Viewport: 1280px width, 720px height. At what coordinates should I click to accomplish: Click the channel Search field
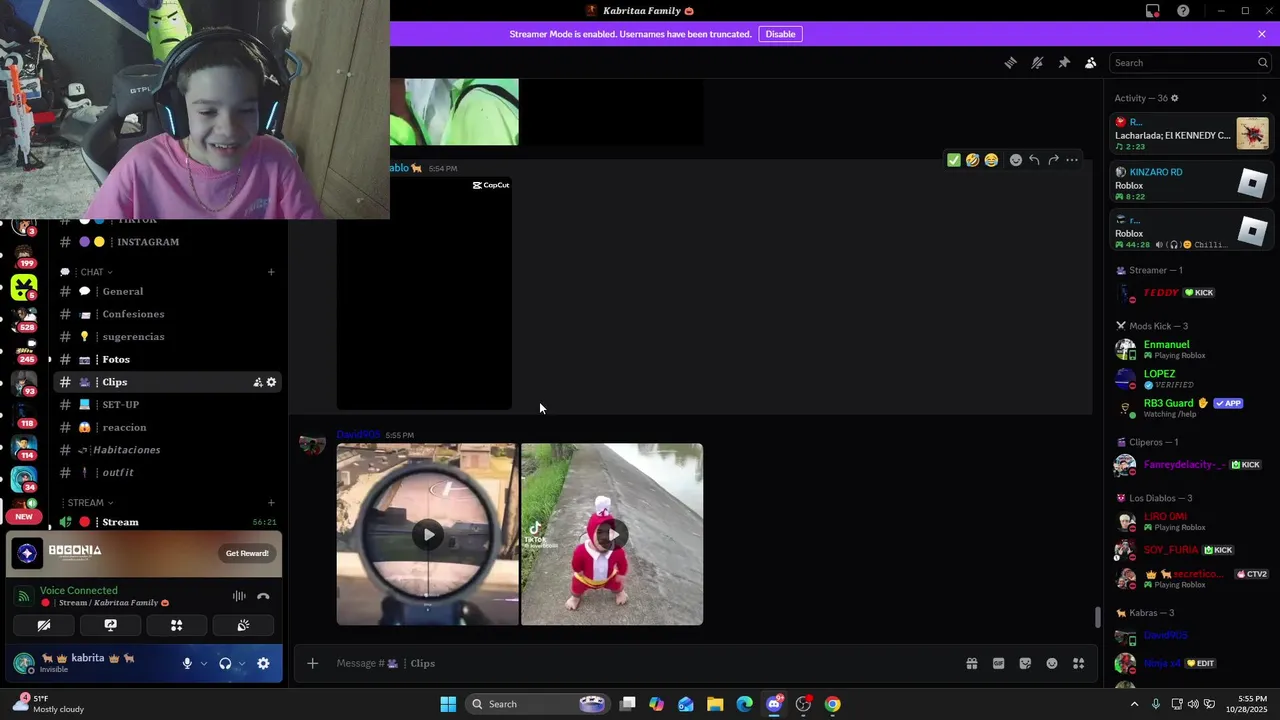tap(1190, 63)
